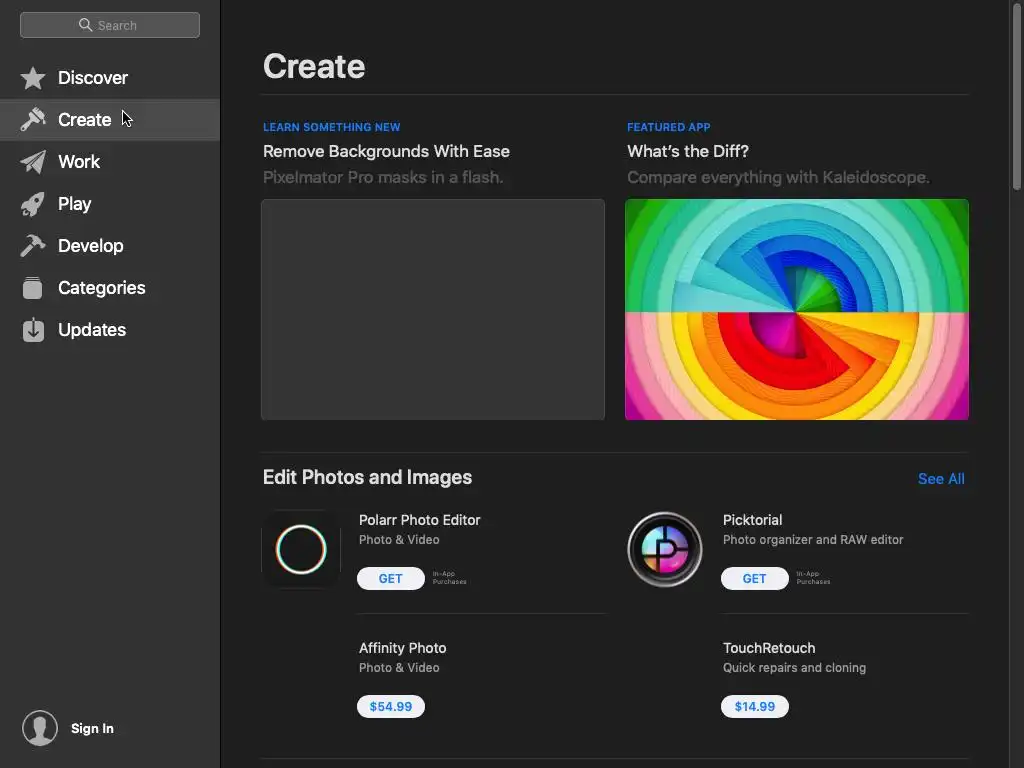Click the user account avatar icon
The width and height of the screenshot is (1024, 768).
[x=40, y=728]
